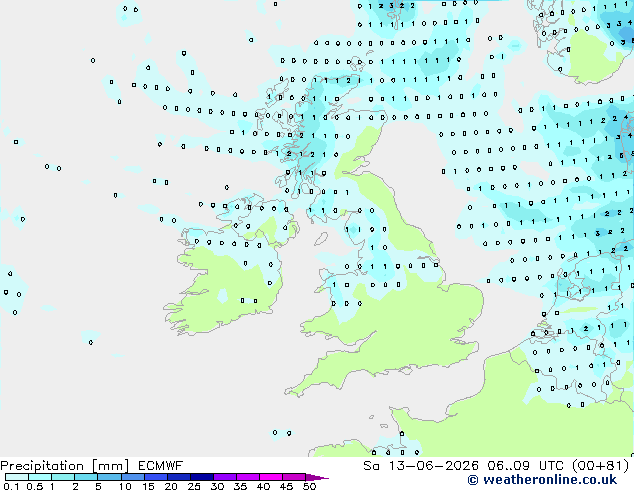Click the '35' legend scale label
The height and width of the screenshot is (490, 634).
click(x=240, y=486)
